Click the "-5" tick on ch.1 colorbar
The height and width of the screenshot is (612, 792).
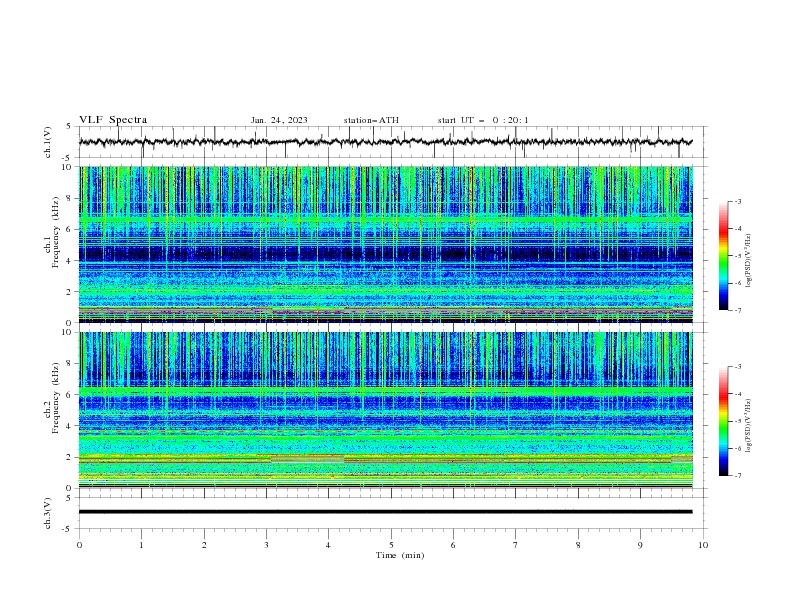[x=737, y=256]
